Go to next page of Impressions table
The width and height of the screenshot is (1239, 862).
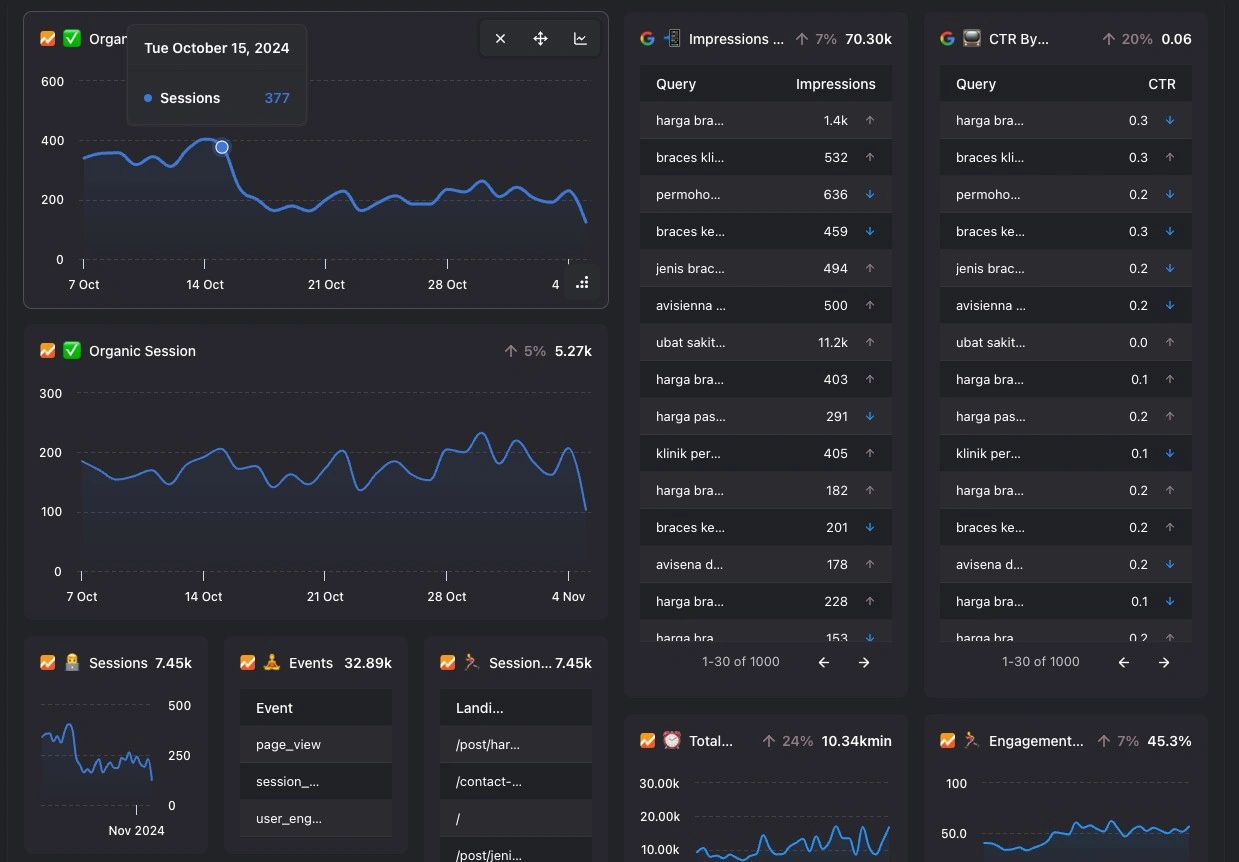pyautogui.click(x=864, y=662)
